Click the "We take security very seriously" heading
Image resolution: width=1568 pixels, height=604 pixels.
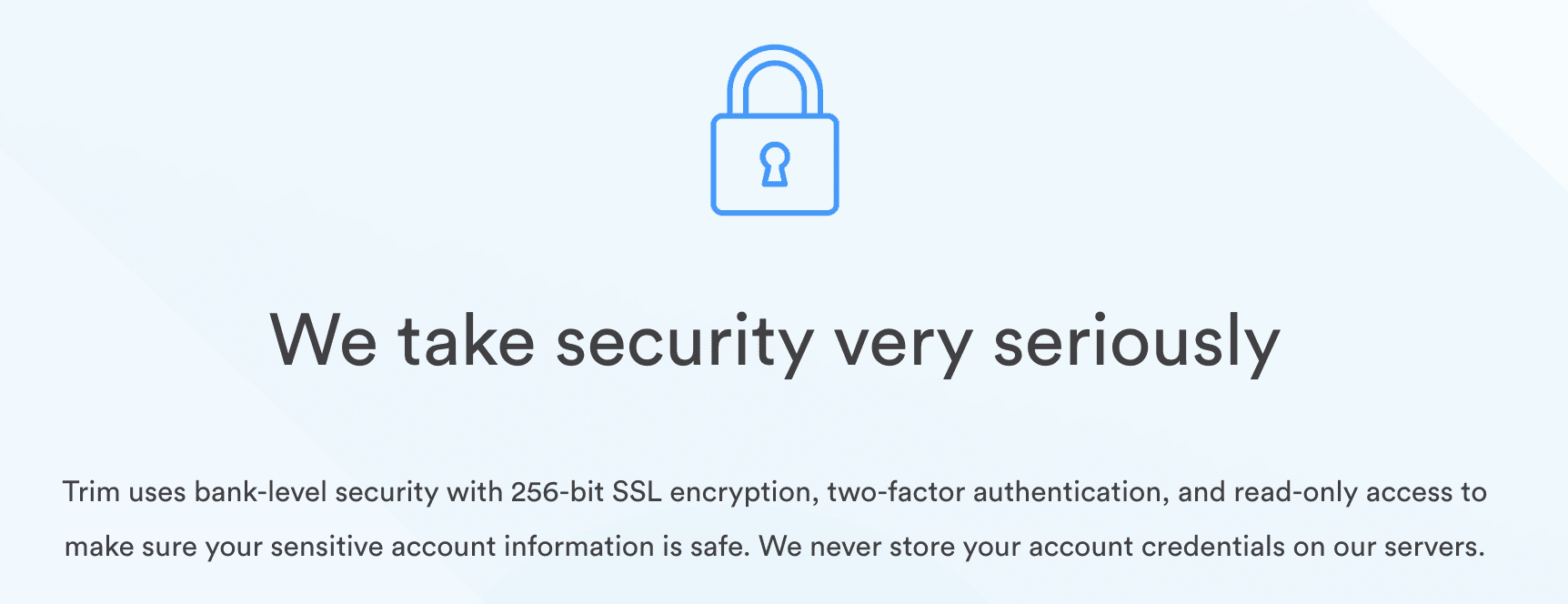(x=774, y=343)
